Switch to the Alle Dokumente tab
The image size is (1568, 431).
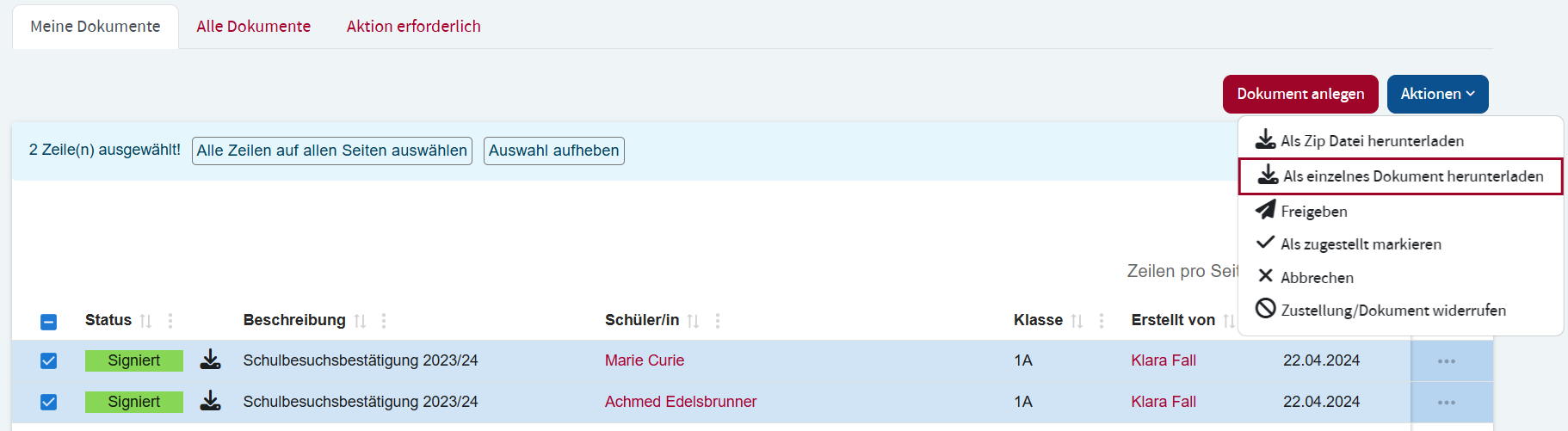point(253,27)
